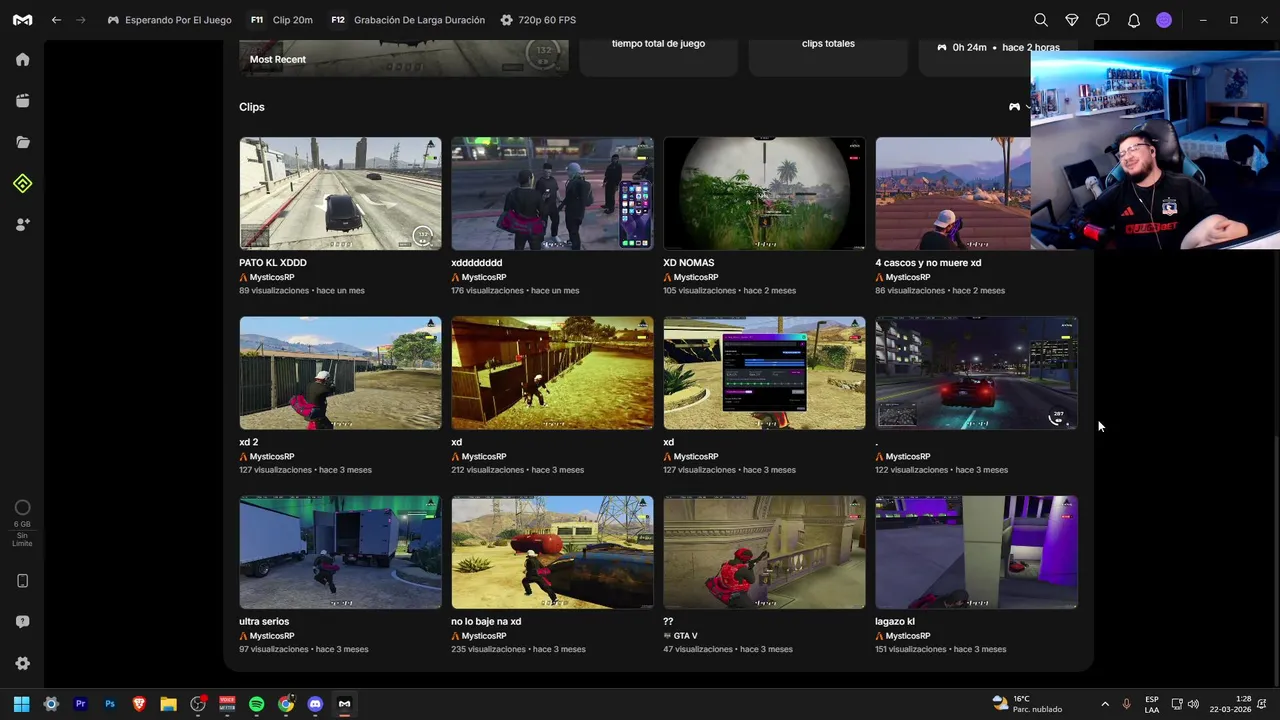The height and width of the screenshot is (720, 1280).
Task: Open the ?? clip thumbnail
Action: (764, 552)
